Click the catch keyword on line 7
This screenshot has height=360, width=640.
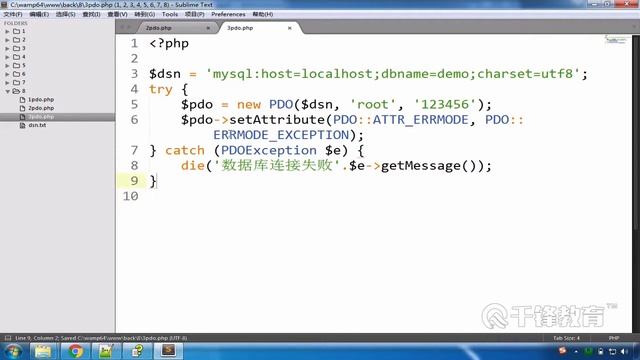pyautogui.click(x=184, y=151)
